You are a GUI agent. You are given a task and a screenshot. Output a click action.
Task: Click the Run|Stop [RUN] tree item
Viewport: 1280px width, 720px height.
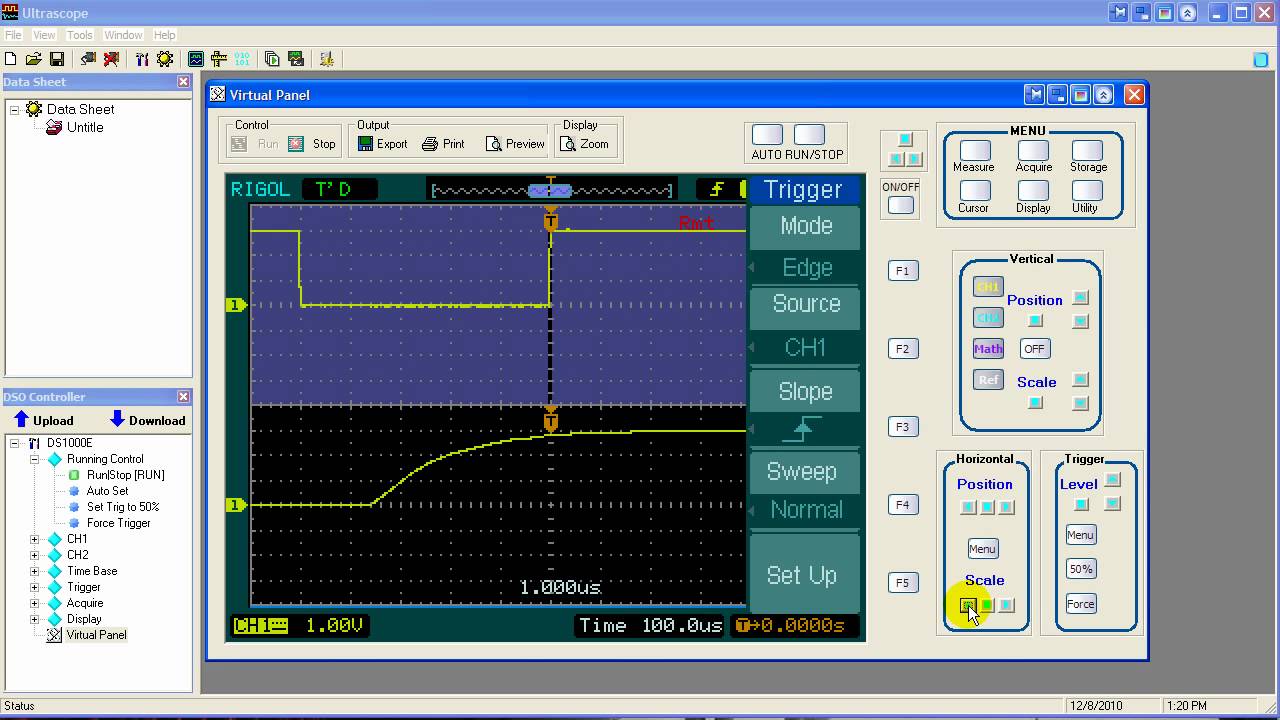(x=126, y=475)
